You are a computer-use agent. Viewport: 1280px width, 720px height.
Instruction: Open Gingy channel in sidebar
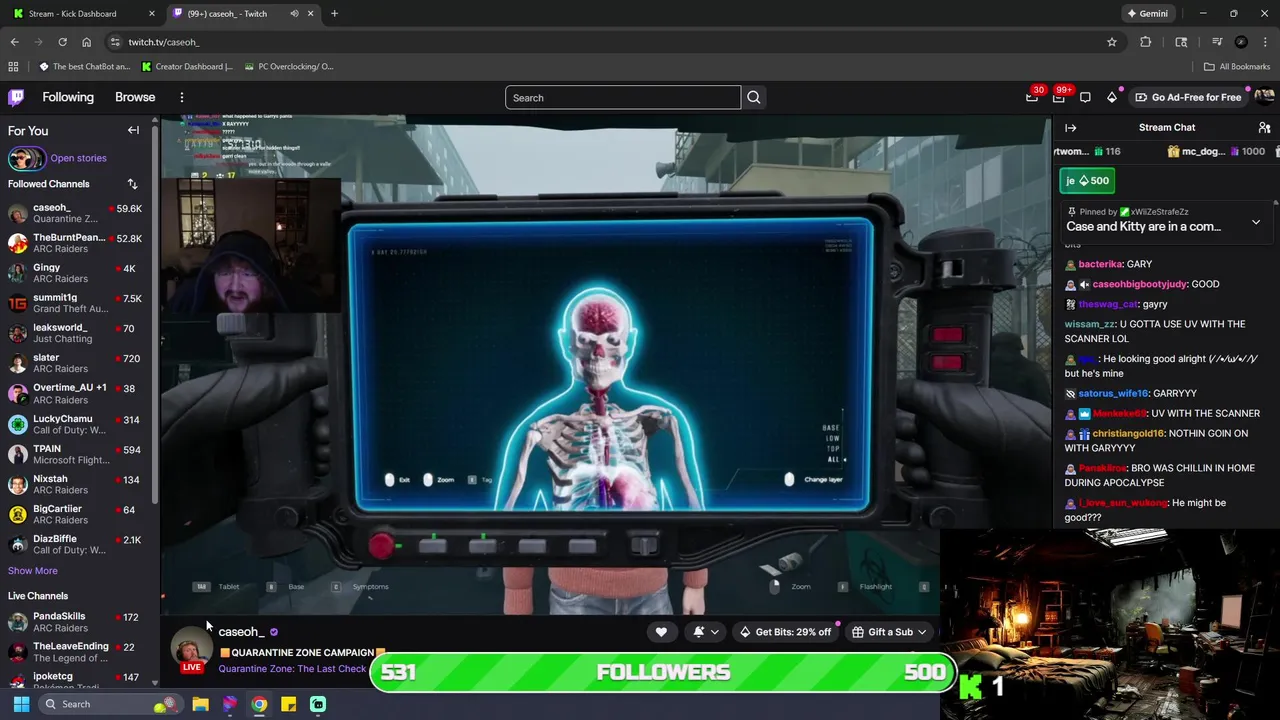(76, 273)
